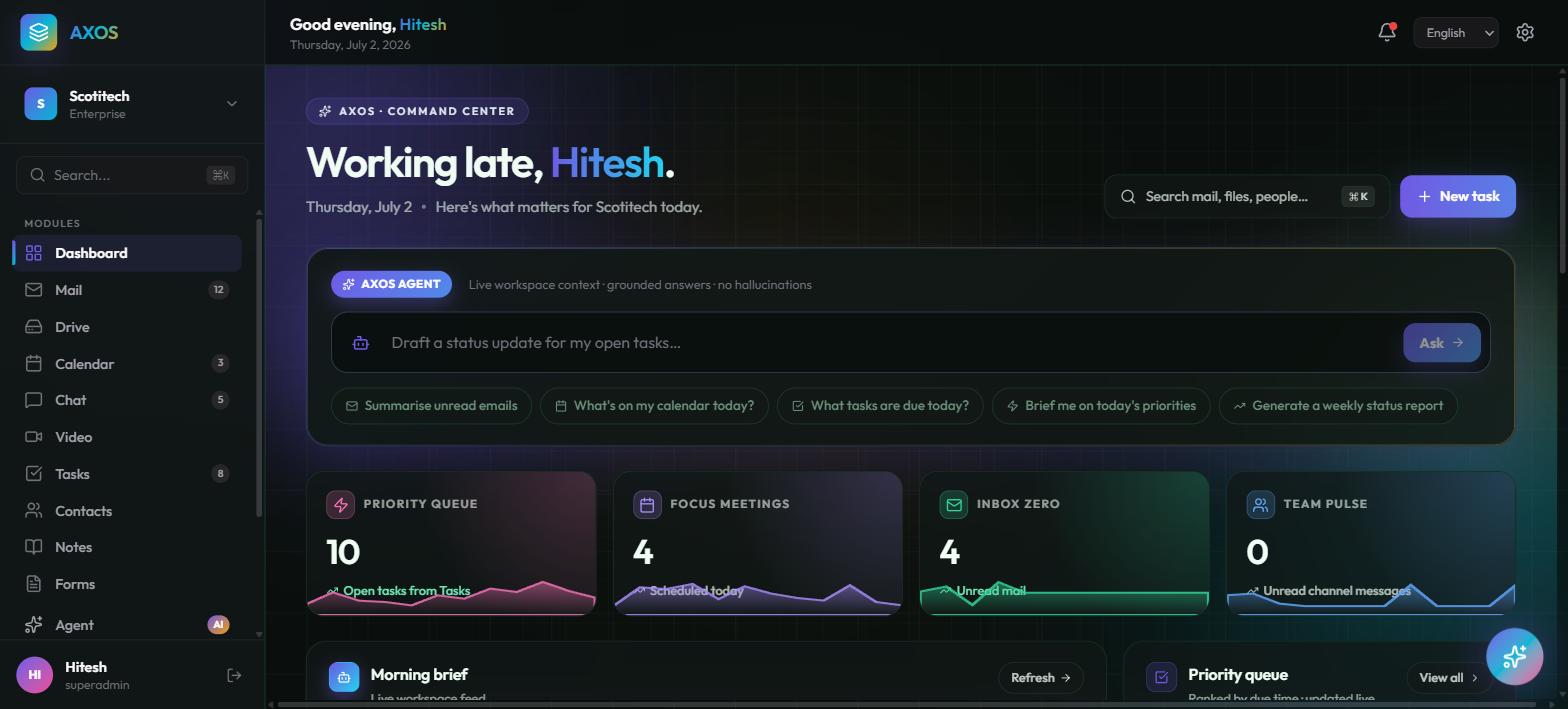Click the AXOS AGENT badge
The width and height of the screenshot is (1568, 709).
coord(391,284)
